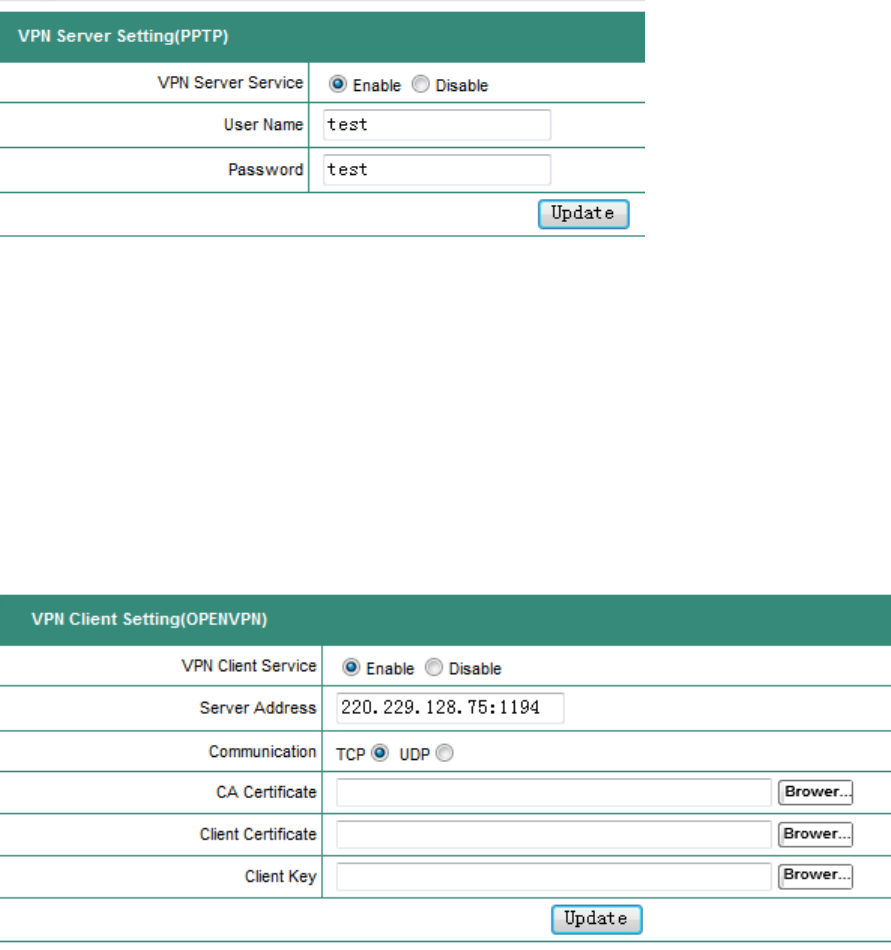Click the Password label
The height and width of the screenshot is (950, 891).
pos(265,170)
